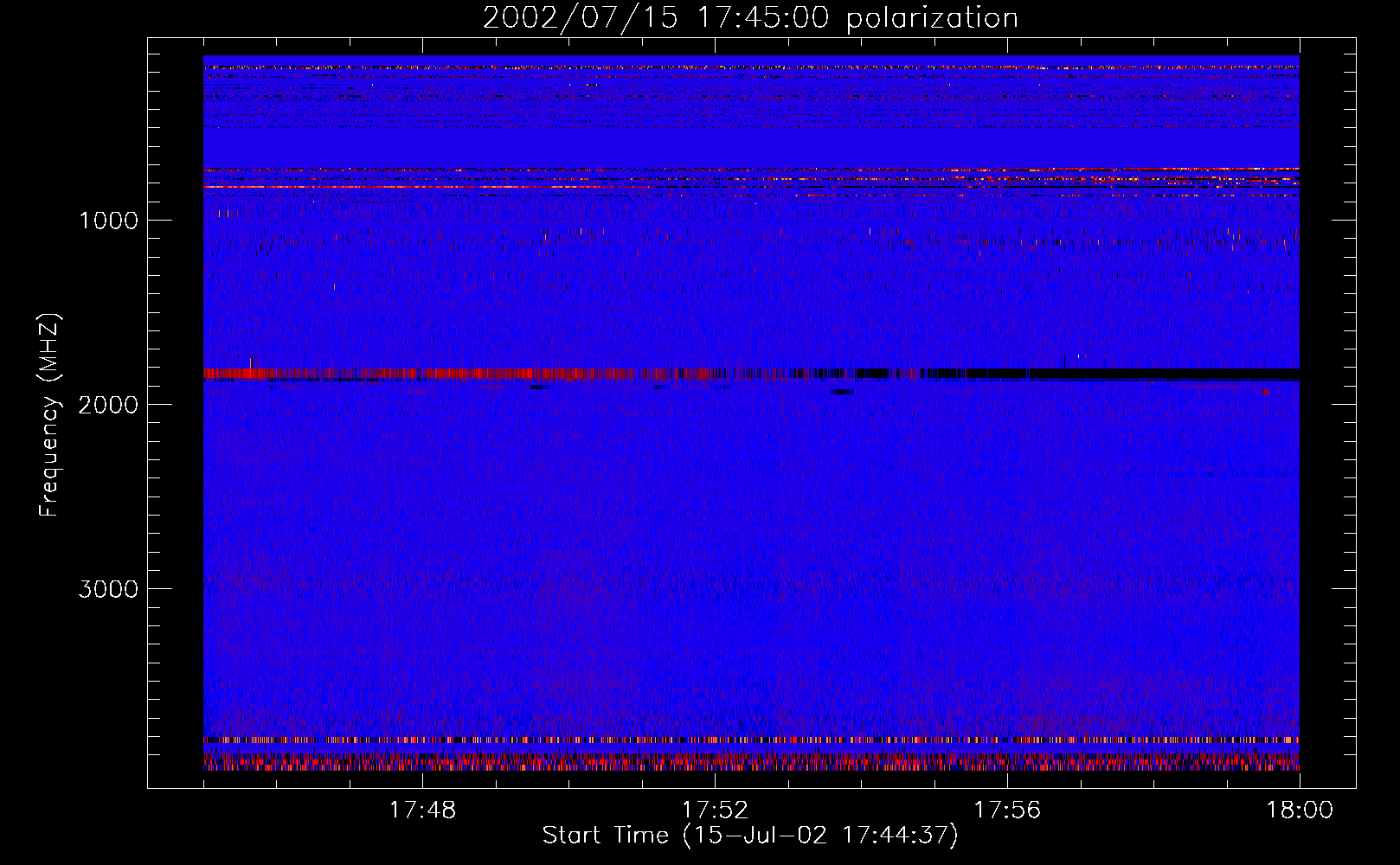
Task: Click the "Start Time (15-Jul-02 17:44:37)" label
Action: 750,836
